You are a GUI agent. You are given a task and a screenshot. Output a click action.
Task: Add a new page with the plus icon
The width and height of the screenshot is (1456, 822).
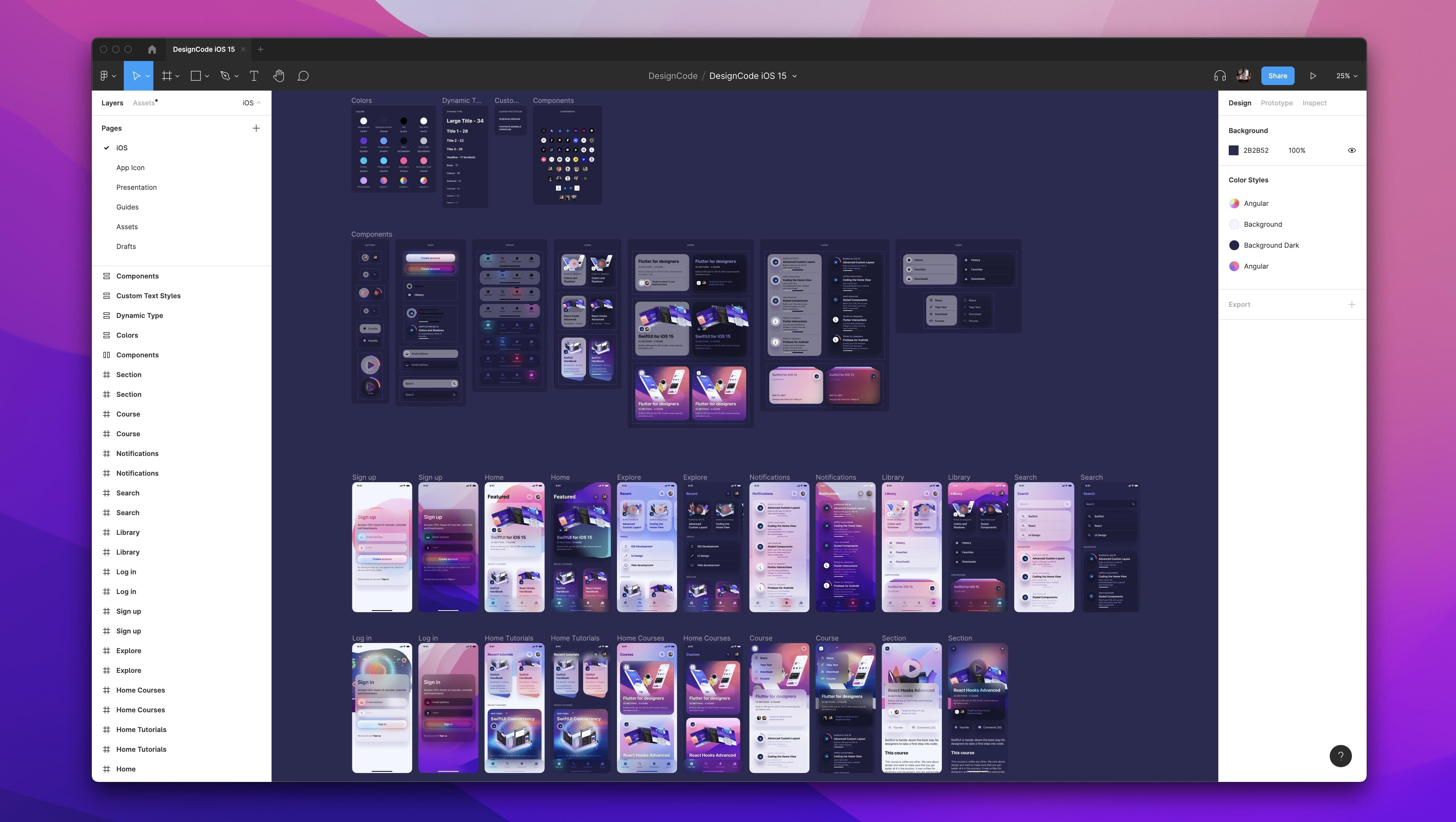pyautogui.click(x=256, y=128)
